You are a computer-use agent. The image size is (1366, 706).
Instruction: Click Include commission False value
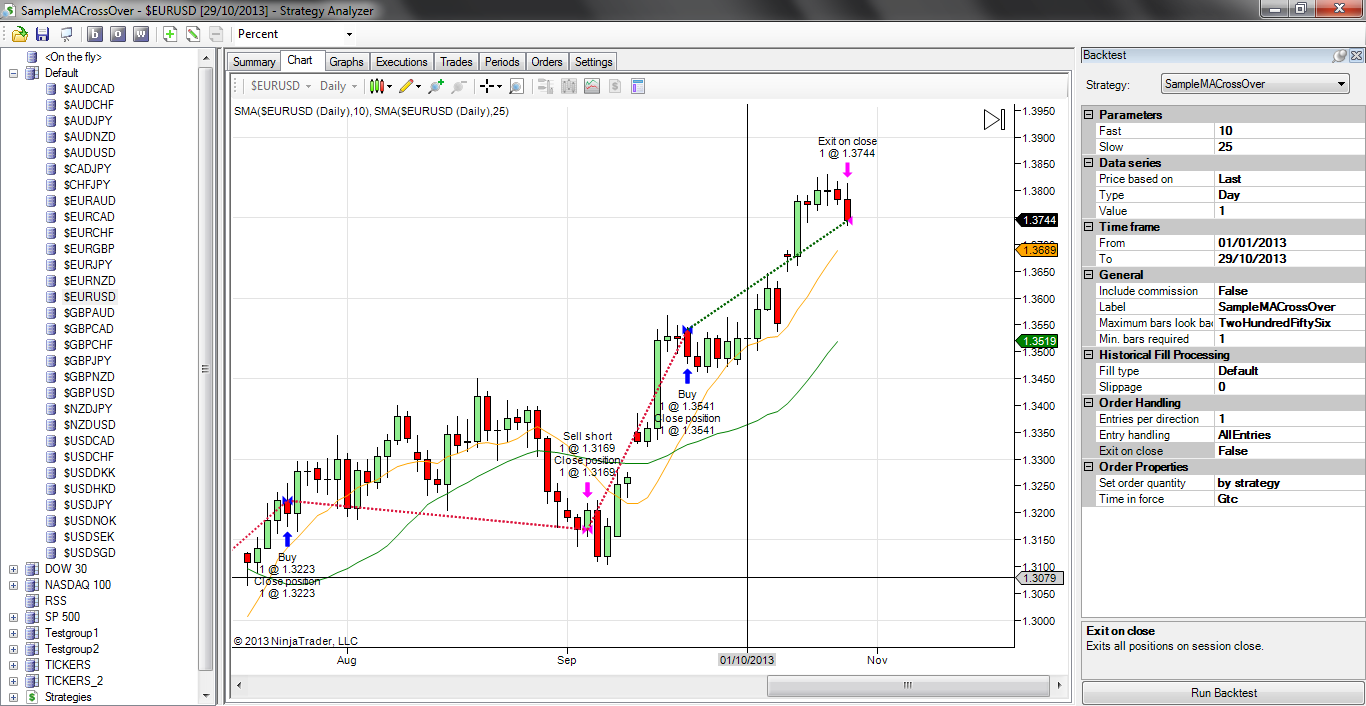[1289, 291]
